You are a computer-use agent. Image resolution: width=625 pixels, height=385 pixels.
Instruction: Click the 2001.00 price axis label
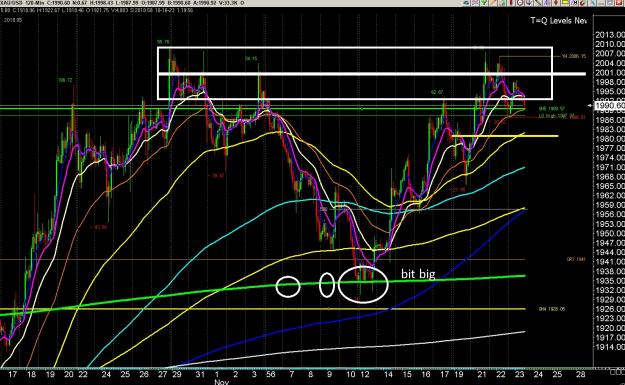click(x=610, y=73)
